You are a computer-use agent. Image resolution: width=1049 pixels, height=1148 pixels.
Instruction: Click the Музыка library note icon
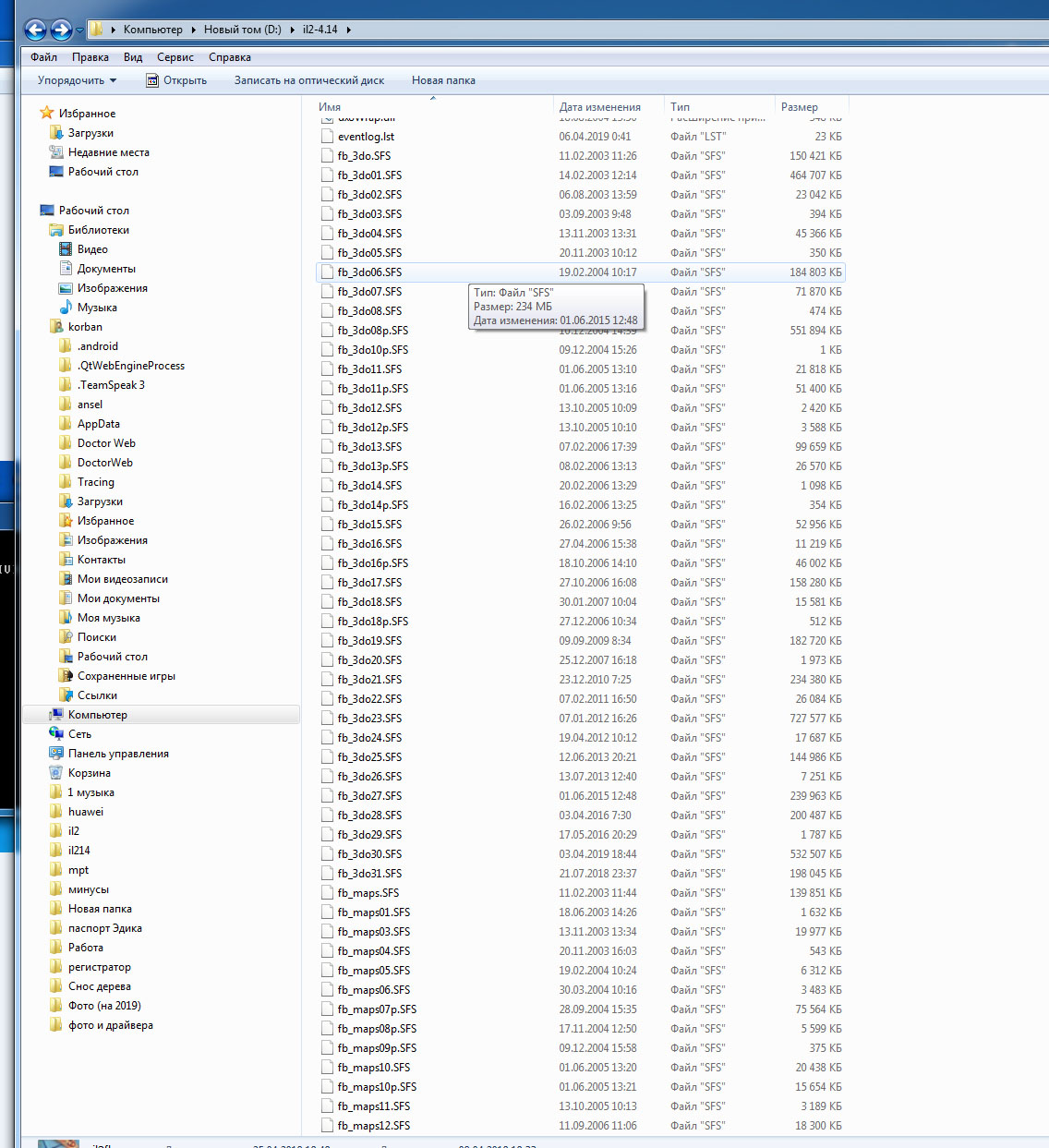pos(66,308)
